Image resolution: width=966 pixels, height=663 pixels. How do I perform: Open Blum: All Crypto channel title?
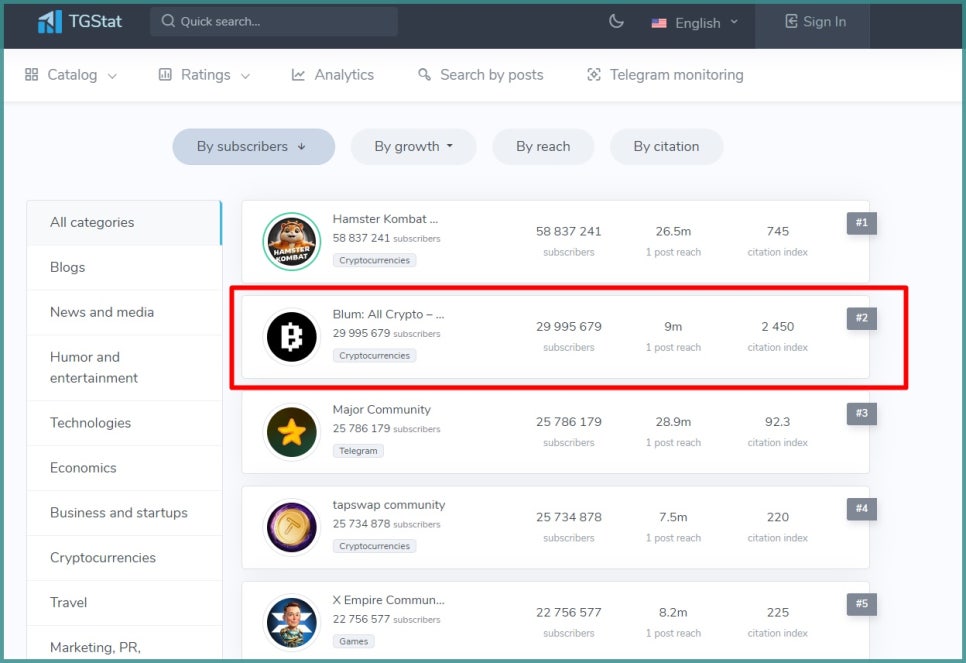(x=388, y=314)
